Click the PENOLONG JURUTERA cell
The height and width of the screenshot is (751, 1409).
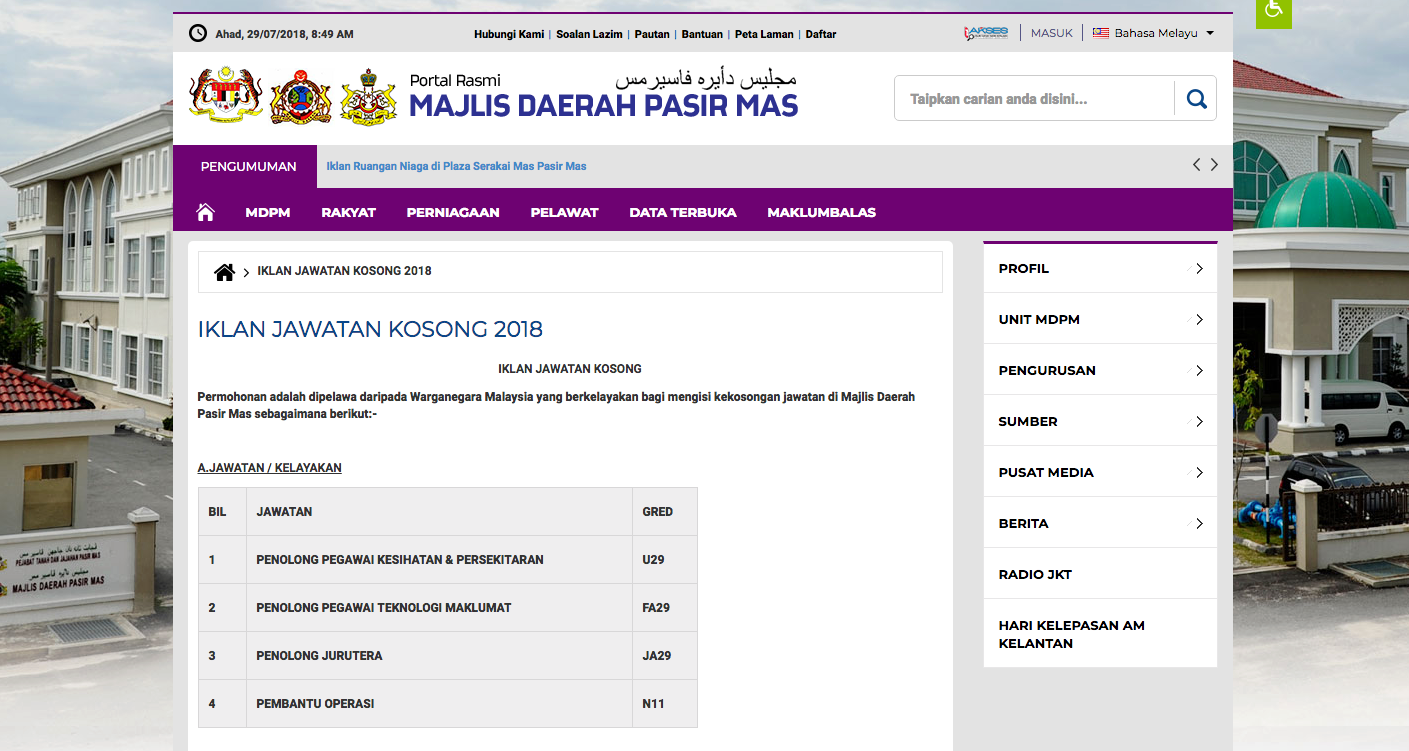click(x=439, y=656)
